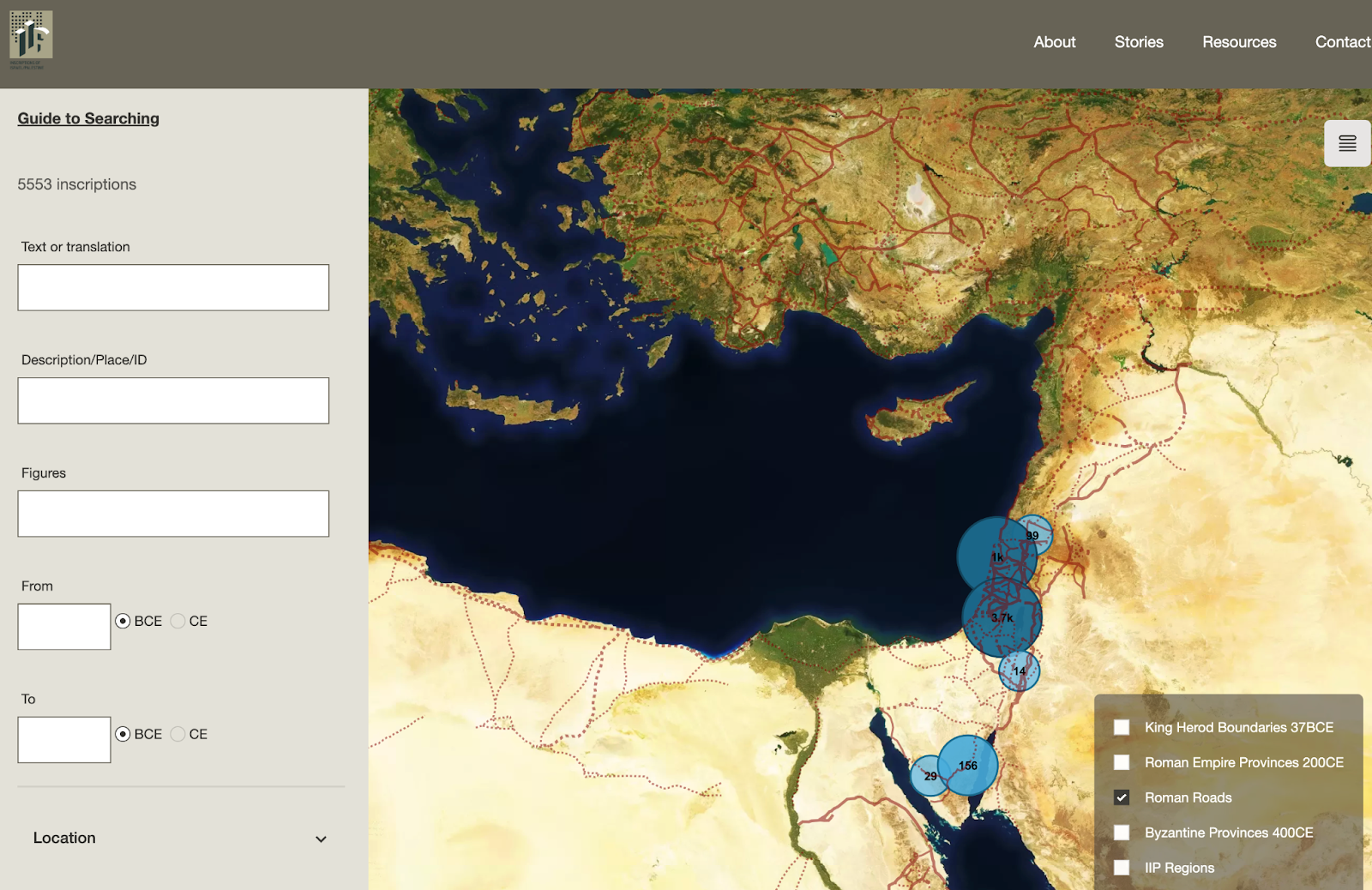
Task: Open the About page
Action: (1054, 42)
